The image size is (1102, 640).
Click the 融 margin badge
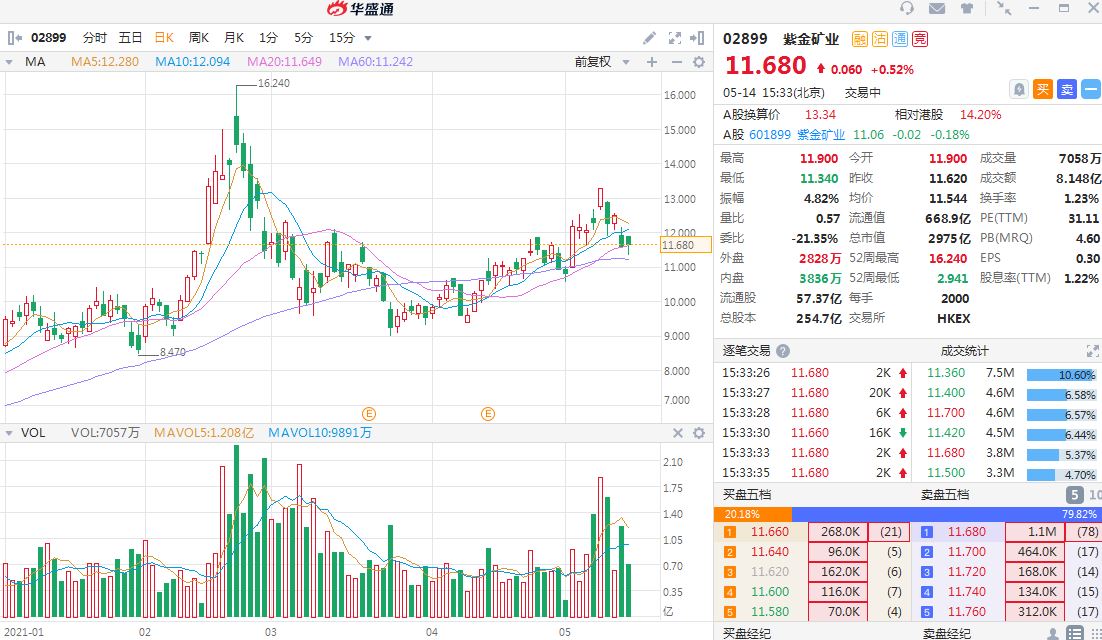point(860,39)
